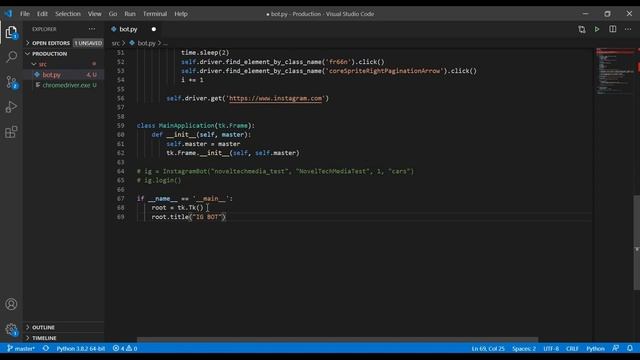Screen dimensions: 640x360
Task: Select language mode Python in status bar
Action: click(x=595, y=348)
